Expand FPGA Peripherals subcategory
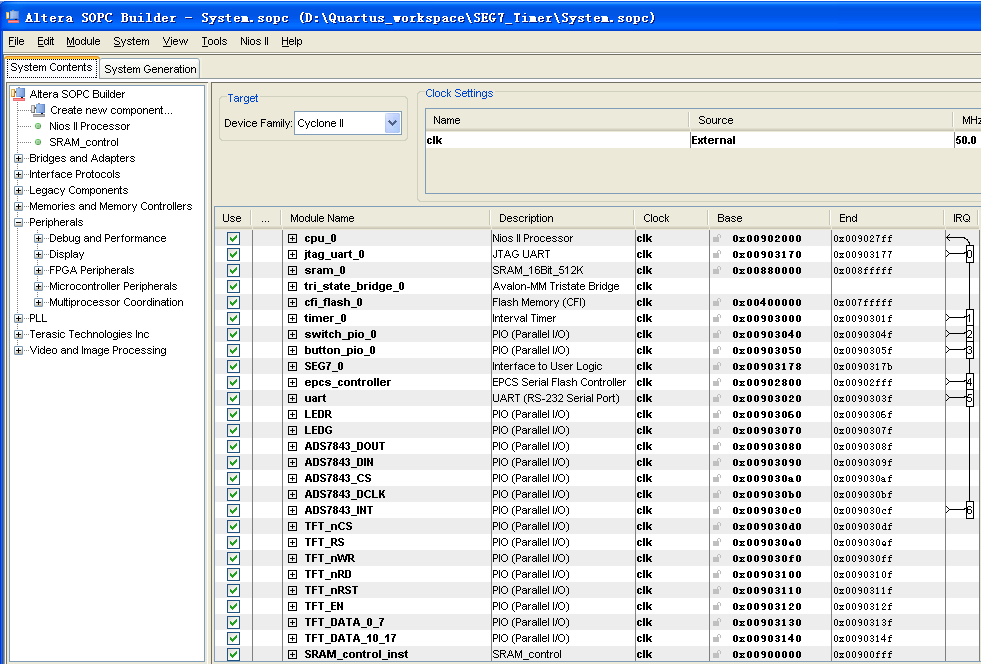The width and height of the screenshot is (981, 664). click(x=39, y=270)
